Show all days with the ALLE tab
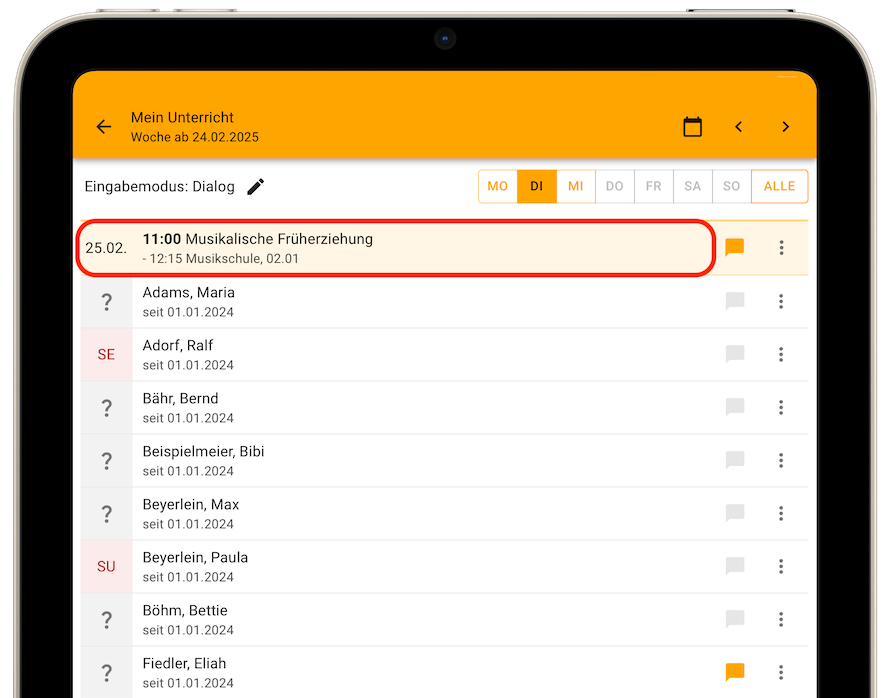This screenshot has width=890, height=698. (779, 186)
